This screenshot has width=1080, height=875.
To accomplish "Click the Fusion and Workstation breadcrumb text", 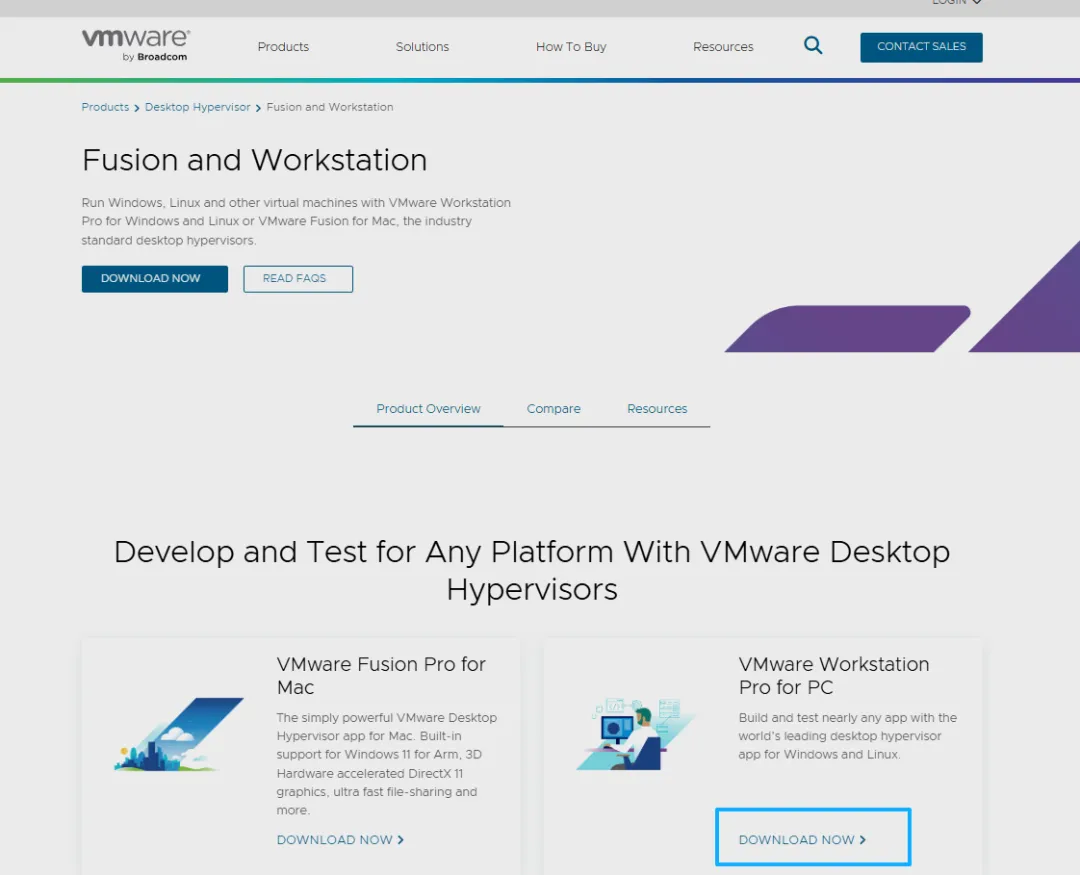I will point(330,107).
